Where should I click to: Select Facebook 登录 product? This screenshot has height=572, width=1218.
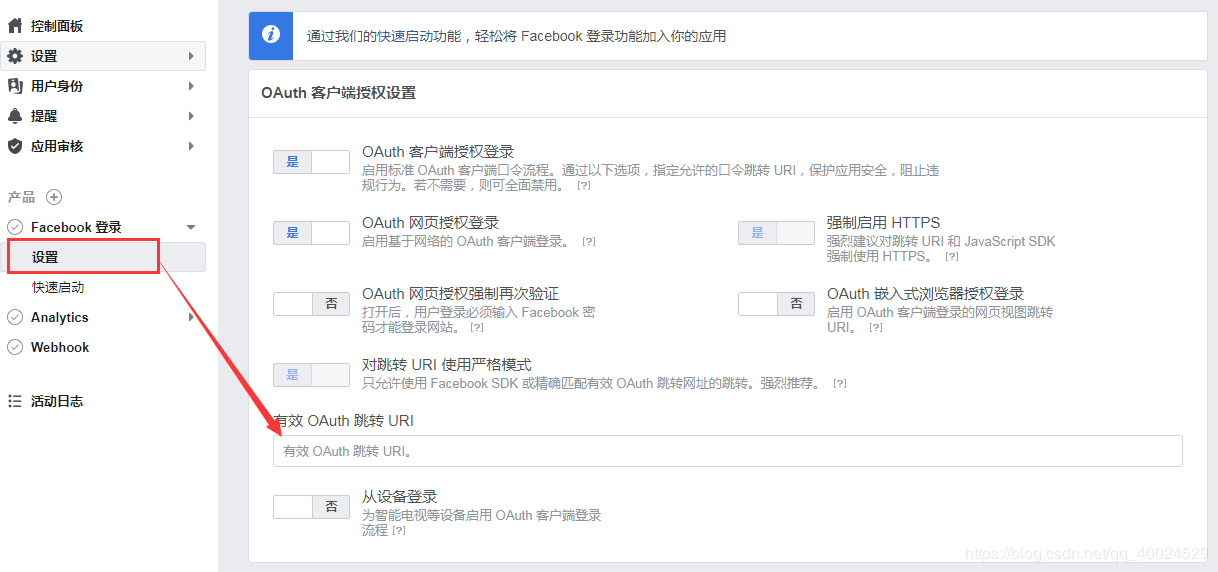click(x=76, y=227)
